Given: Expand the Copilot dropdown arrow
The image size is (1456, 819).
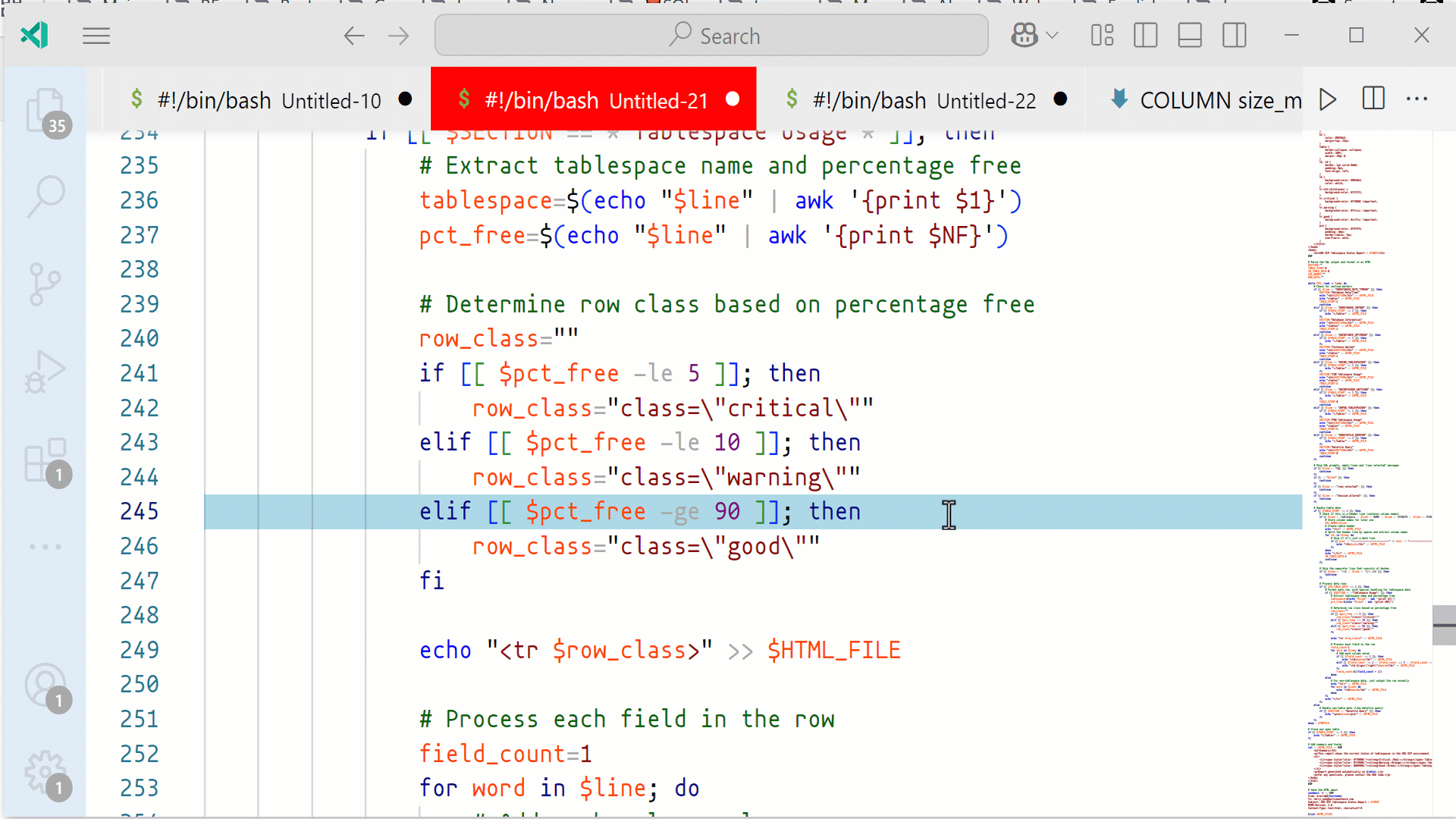Looking at the screenshot, I should pyautogui.click(x=1053, y=36).
